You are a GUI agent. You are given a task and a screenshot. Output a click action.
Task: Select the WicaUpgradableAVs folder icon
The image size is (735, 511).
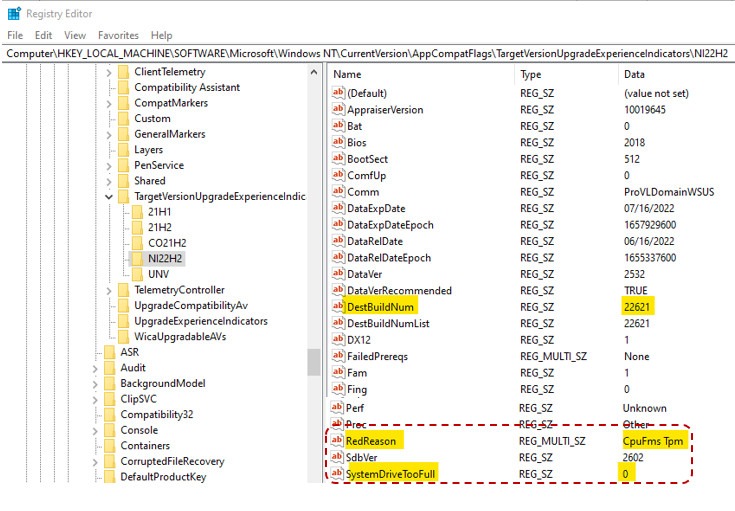(123, 337)
